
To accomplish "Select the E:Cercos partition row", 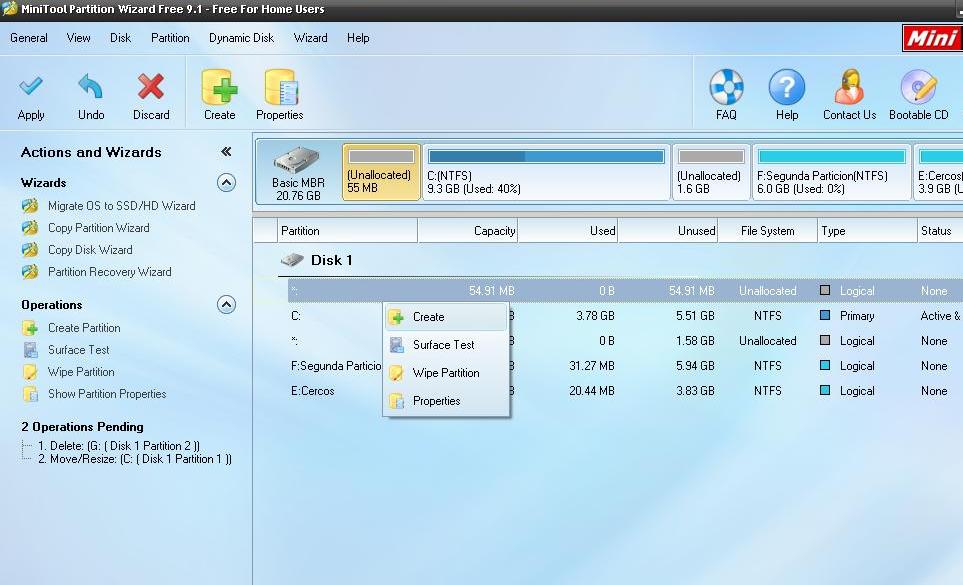I will [625, 391].
